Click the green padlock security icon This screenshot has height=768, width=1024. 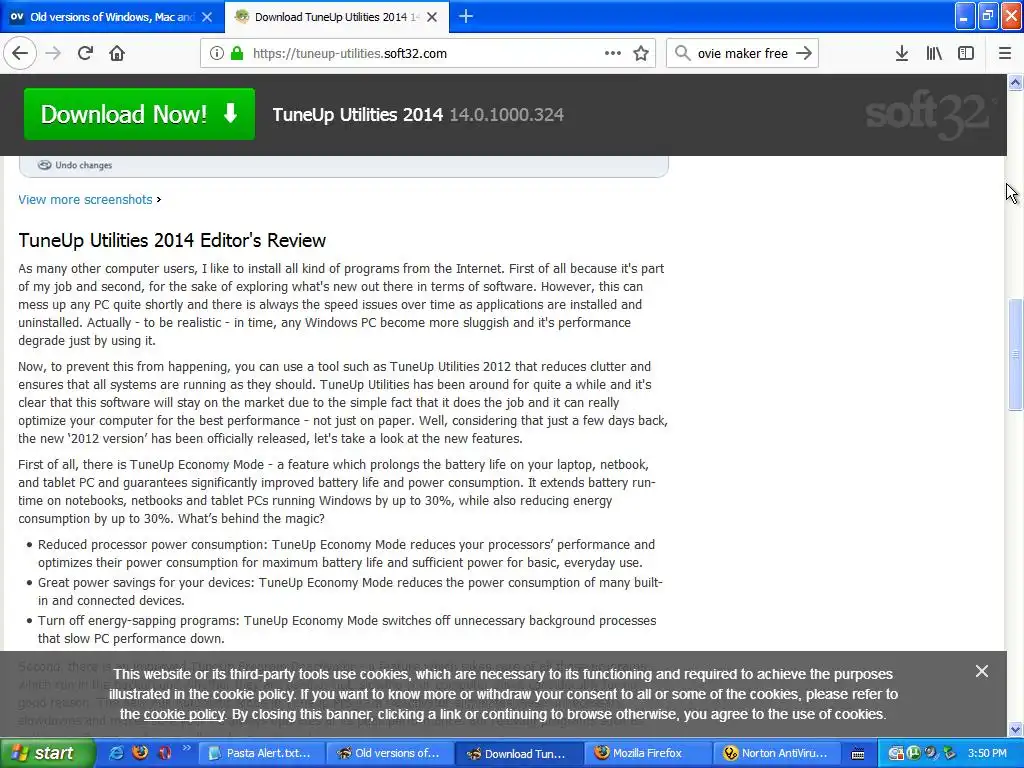click(237, 54)
